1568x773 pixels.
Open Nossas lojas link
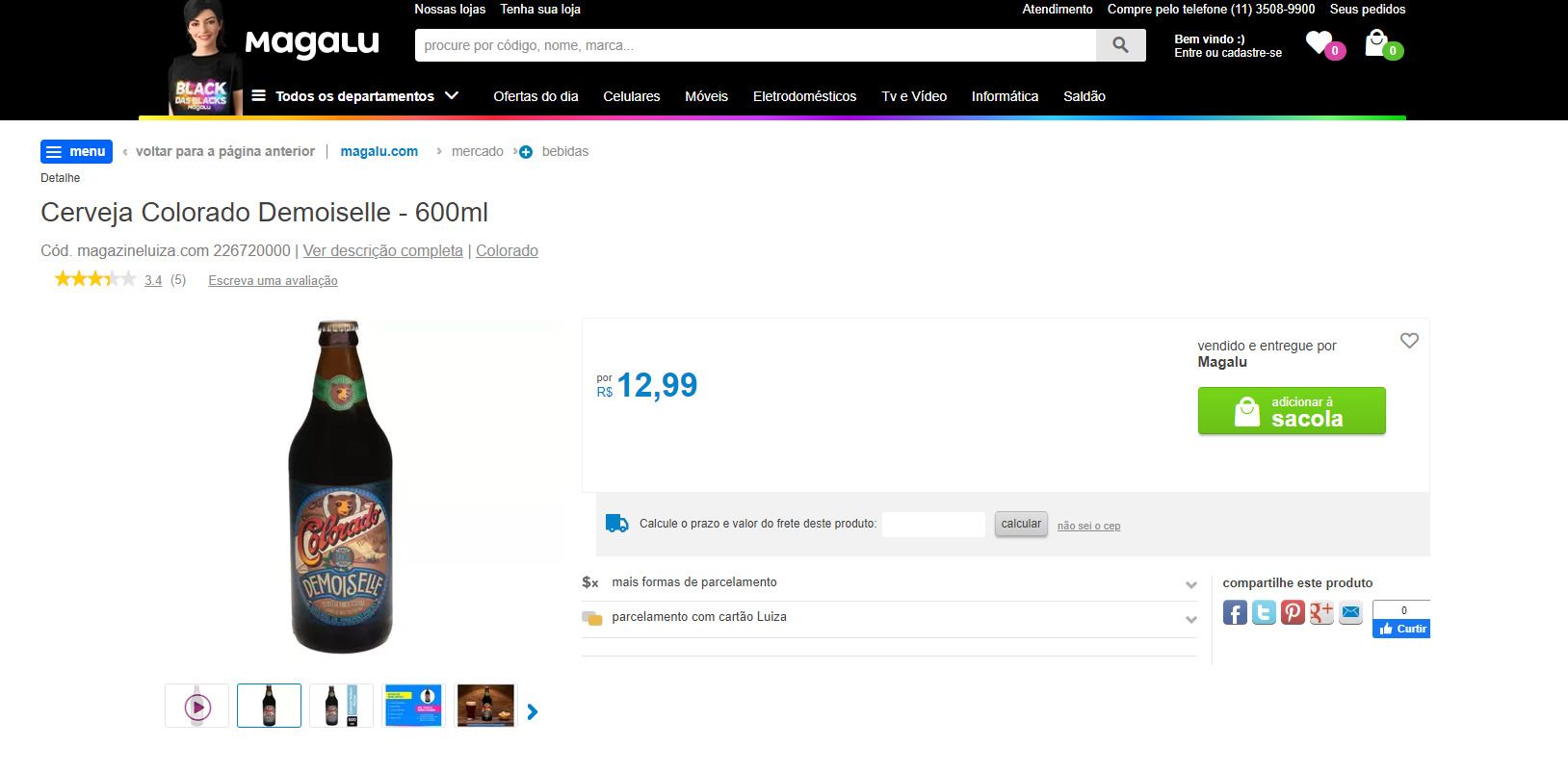coord(450,10)
